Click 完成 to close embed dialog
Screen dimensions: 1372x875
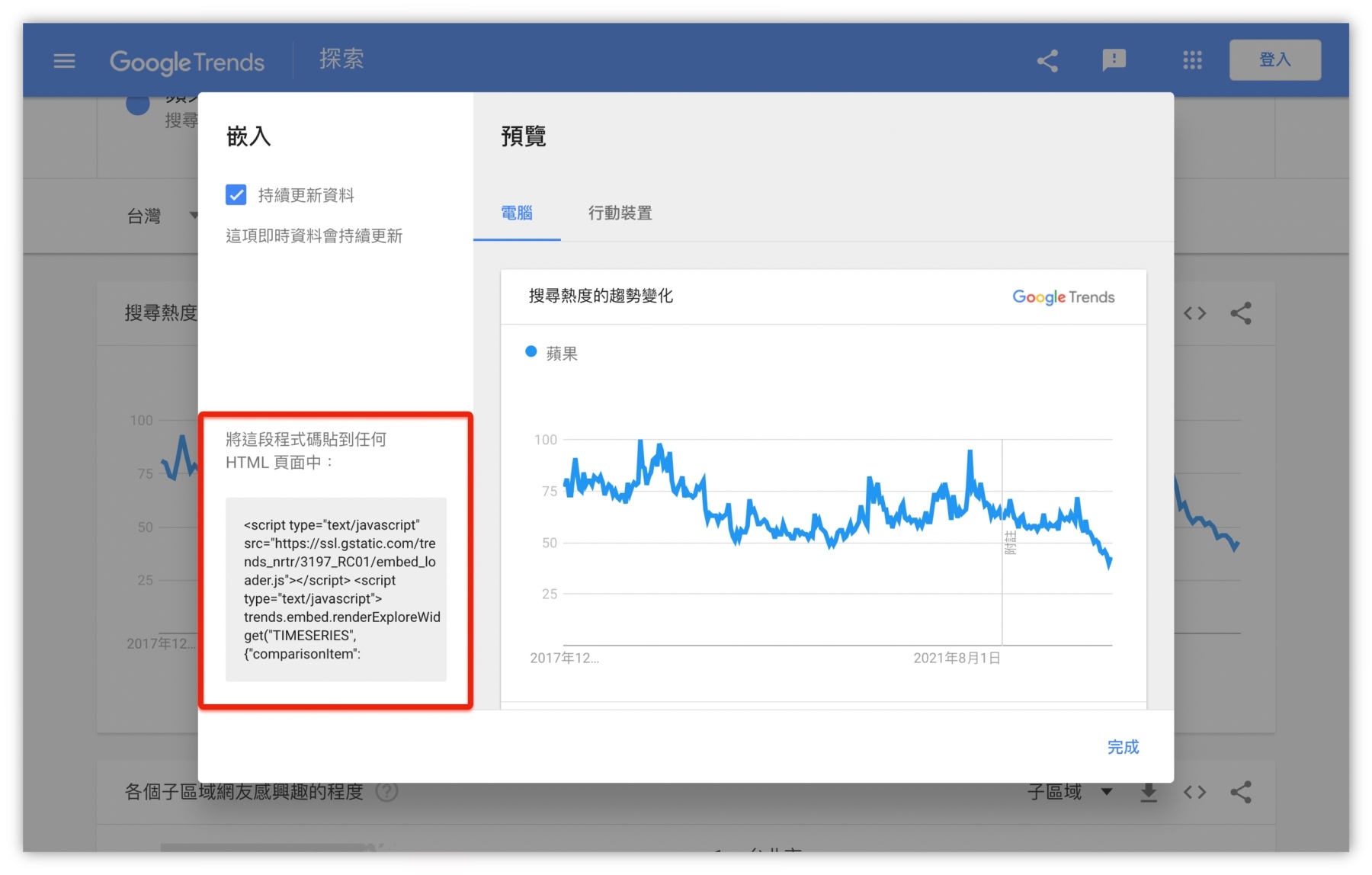(1122, 747)
